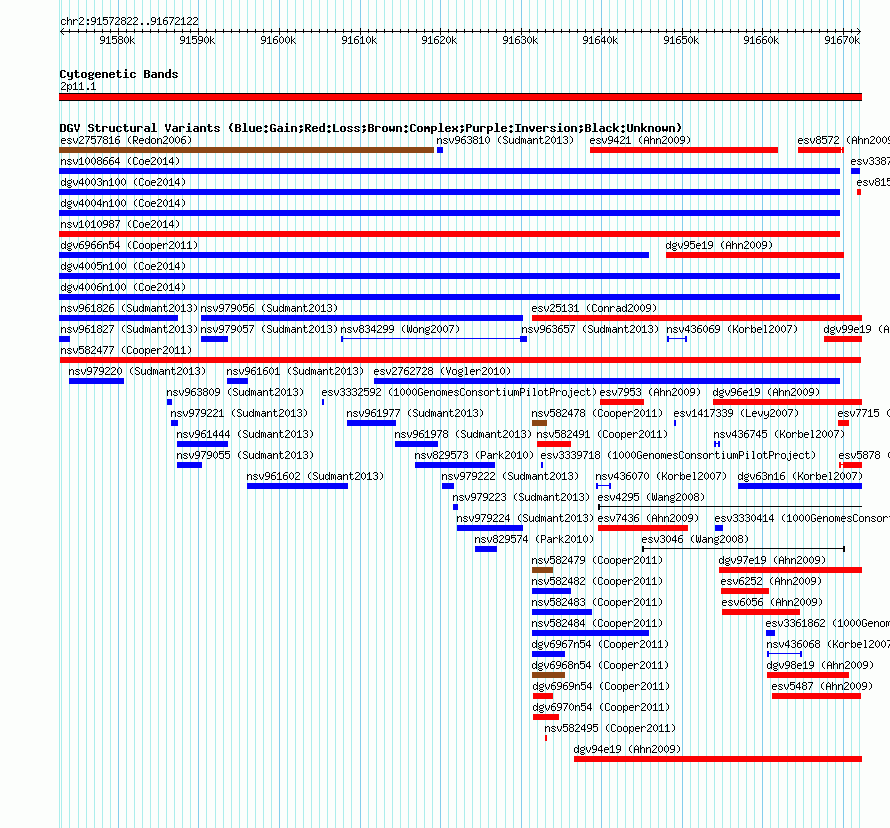Image resolution: width=890 pixels, height=828 pixels.
Task: Select the esv7953 (Ahn2009) label
Action: coord(650,392)
